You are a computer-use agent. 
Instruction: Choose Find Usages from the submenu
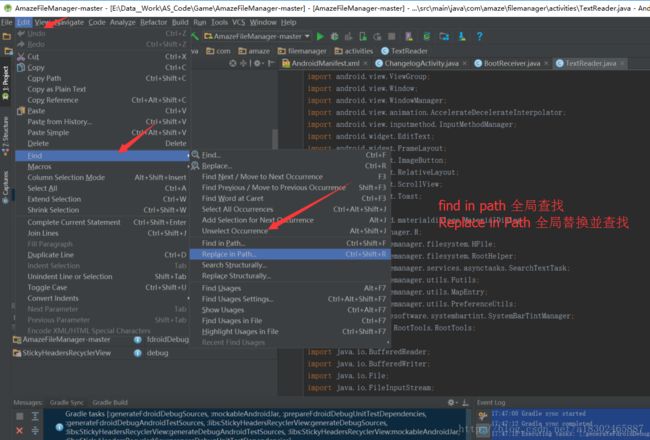point(289,288)
